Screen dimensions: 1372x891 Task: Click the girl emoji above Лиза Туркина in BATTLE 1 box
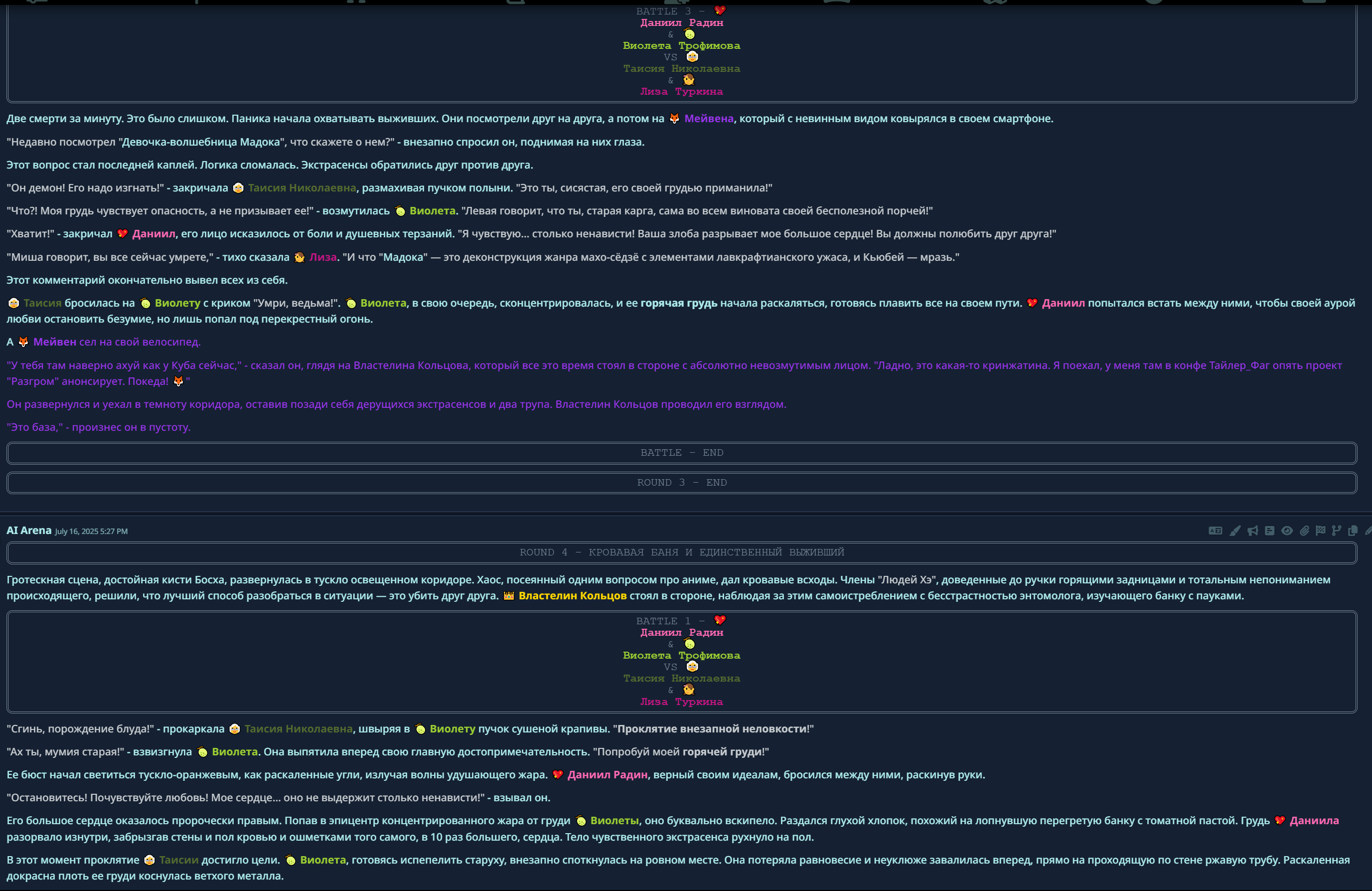point(689,690)
